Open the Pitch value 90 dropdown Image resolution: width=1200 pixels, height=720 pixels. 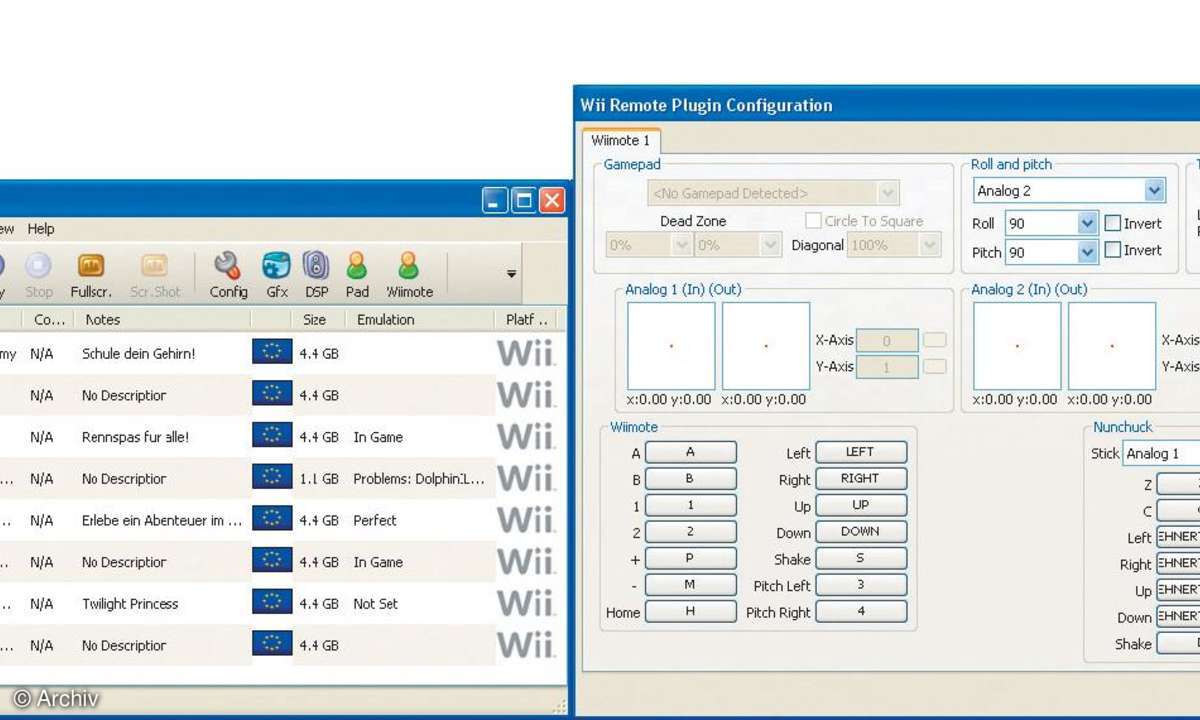coord(1052,252)
